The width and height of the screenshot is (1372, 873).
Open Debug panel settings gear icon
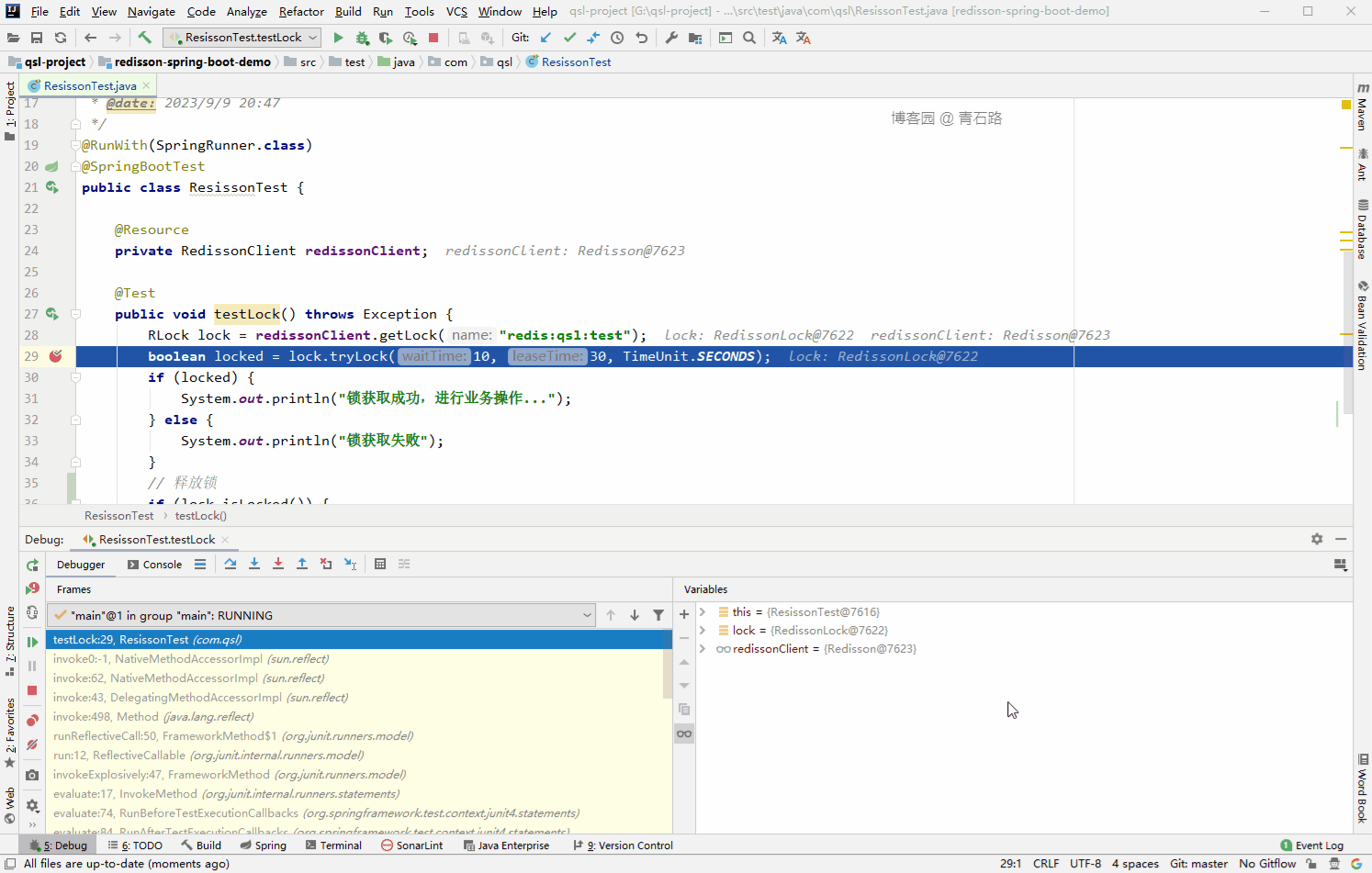[x=1317, y=539]
